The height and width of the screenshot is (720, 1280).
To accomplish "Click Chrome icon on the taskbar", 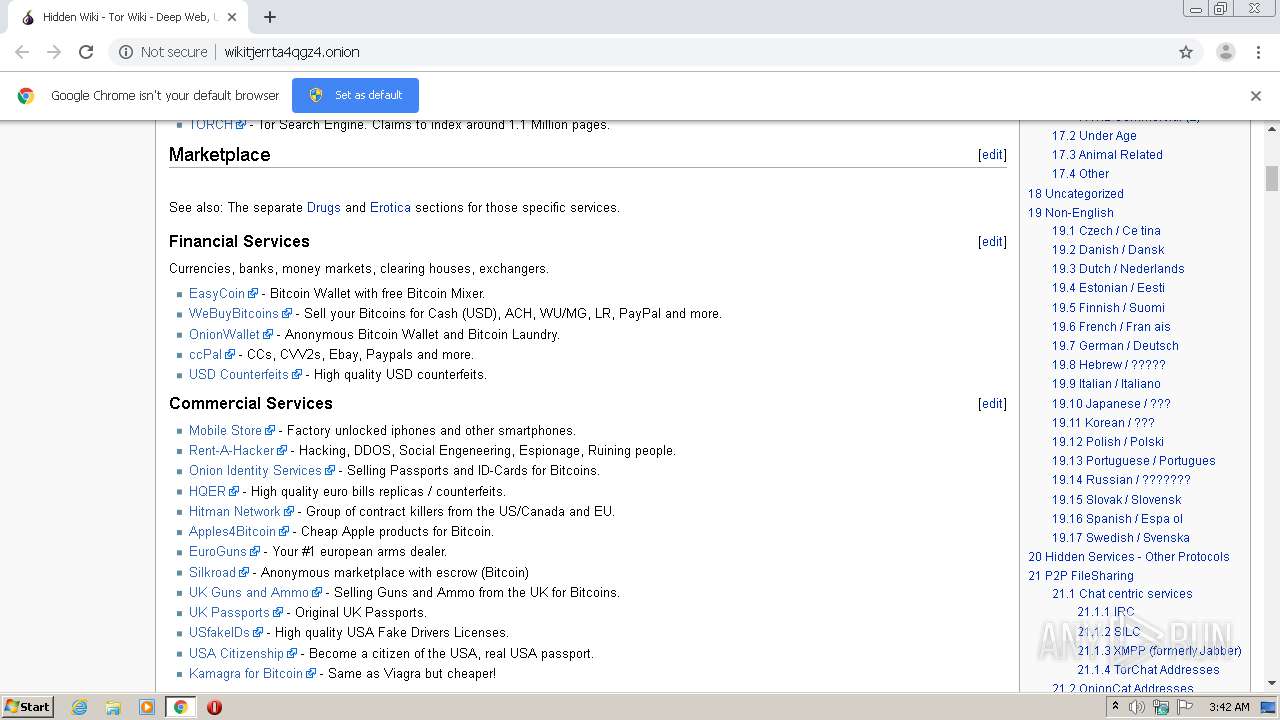I will [181, 707].
